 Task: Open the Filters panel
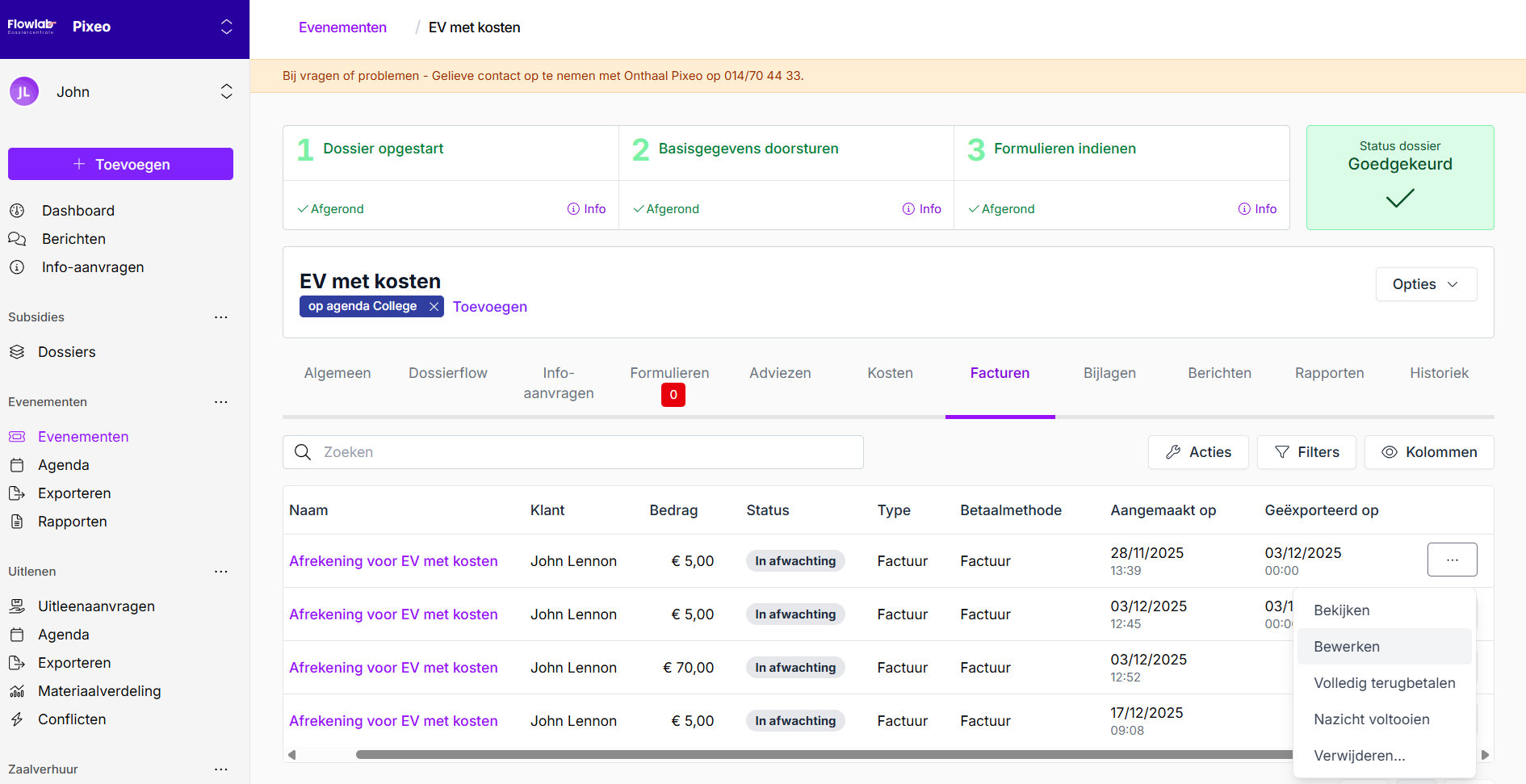[1306, 452]
